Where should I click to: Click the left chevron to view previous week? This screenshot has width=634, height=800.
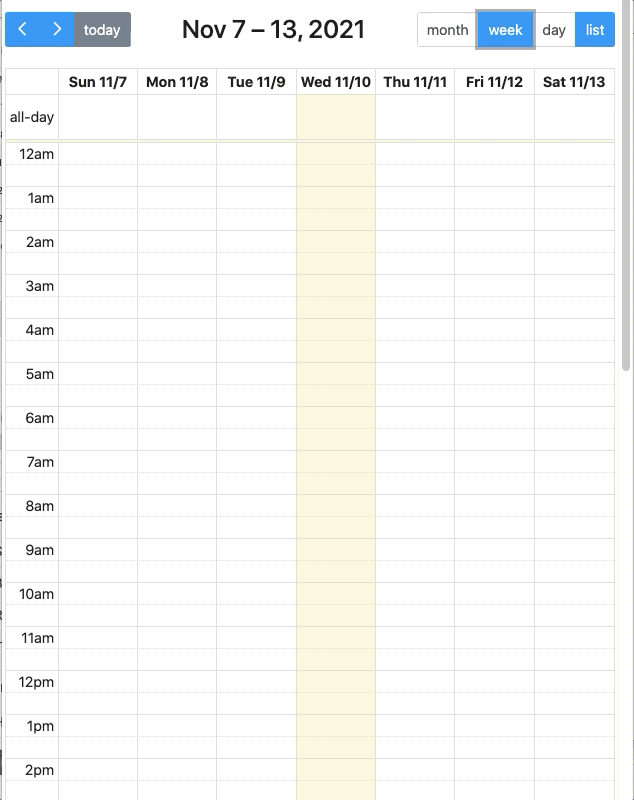[x=22, y=30]
